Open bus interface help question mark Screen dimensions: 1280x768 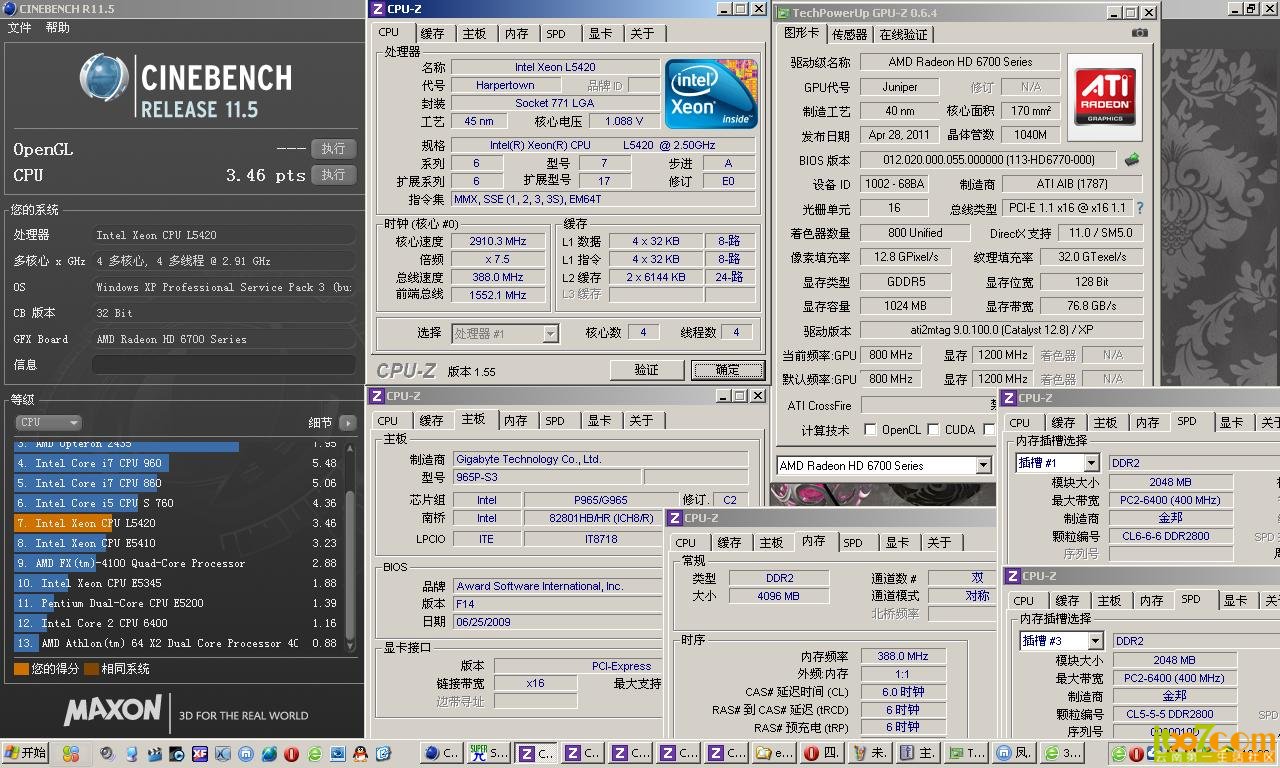point(1139,208)
